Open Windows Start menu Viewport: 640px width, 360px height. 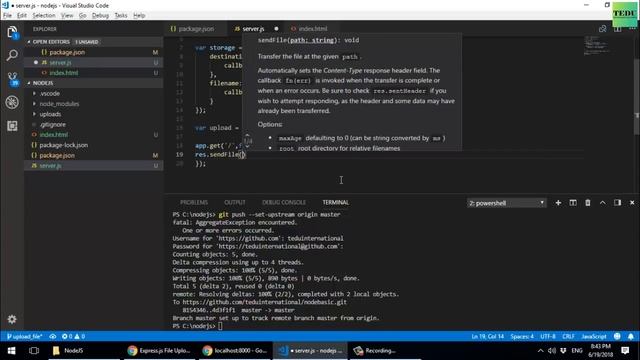click(x=11, y=351)
